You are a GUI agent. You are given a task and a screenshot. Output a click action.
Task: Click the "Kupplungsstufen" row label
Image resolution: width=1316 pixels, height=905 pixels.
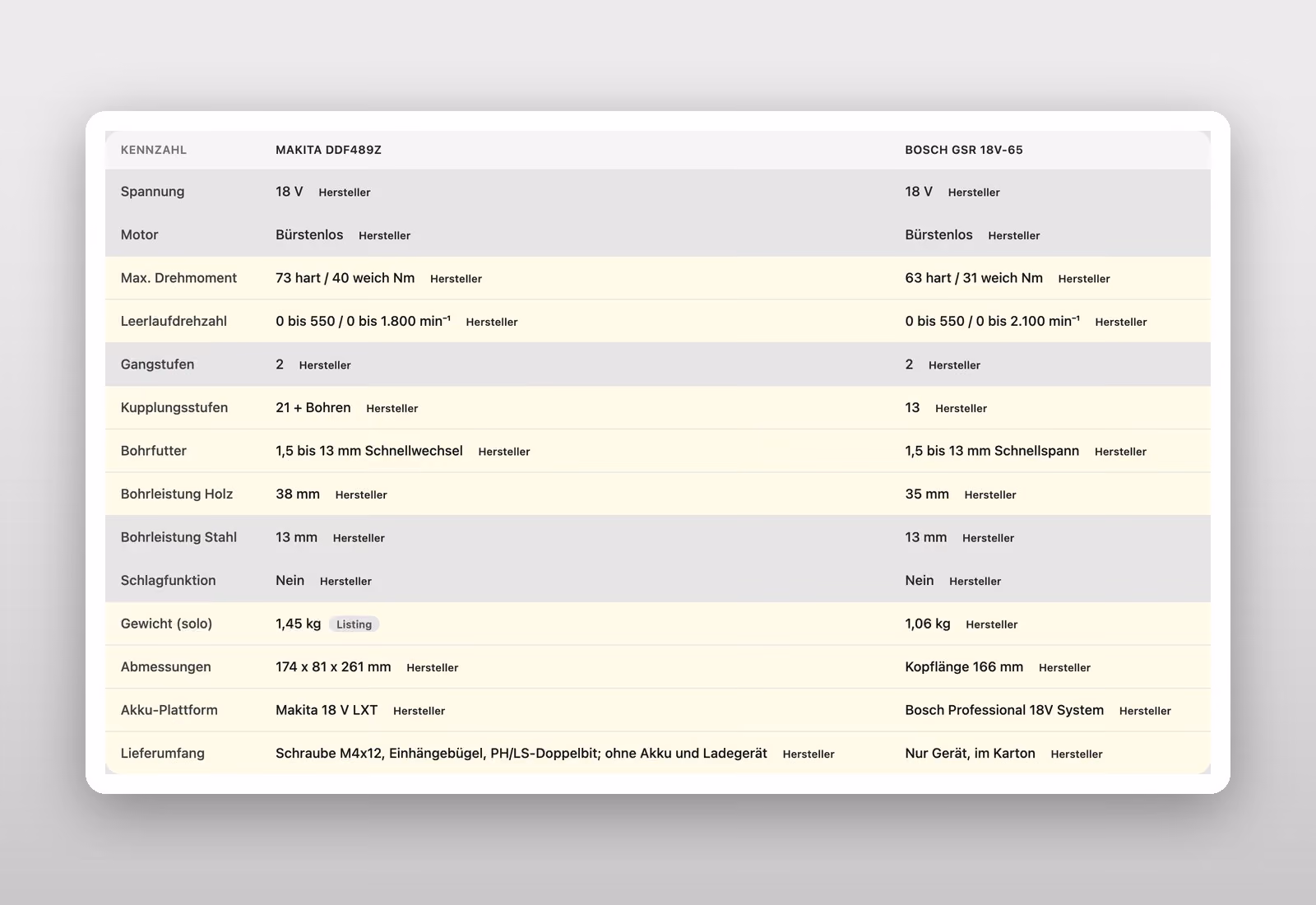tap(174, 407)
